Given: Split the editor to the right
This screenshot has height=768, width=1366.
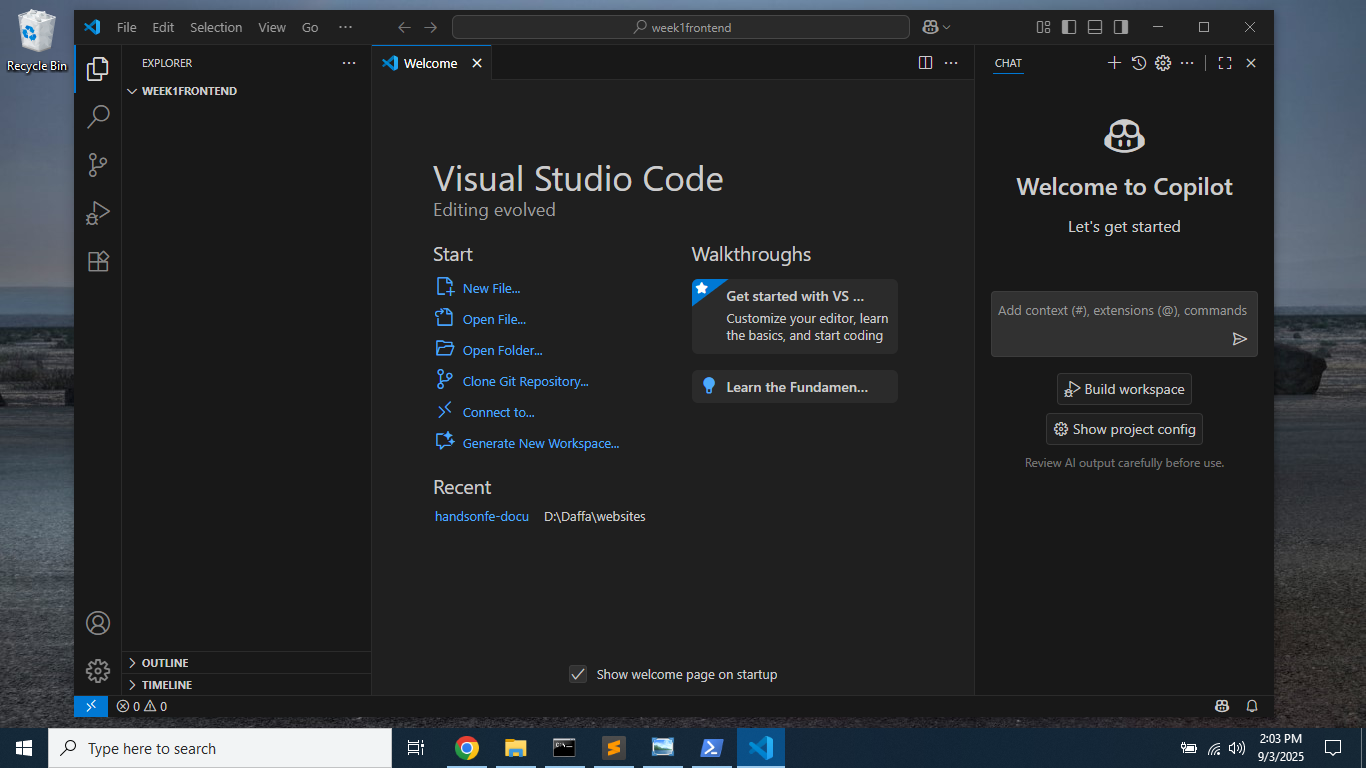Looking at the screenshot, I should [925, 63].
